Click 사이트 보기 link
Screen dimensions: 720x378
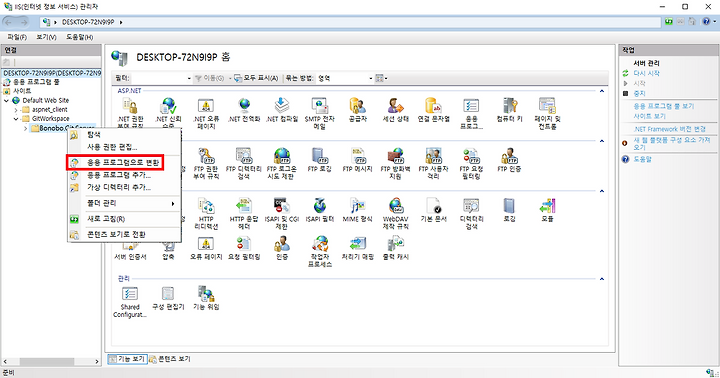(x=649, y=116)
